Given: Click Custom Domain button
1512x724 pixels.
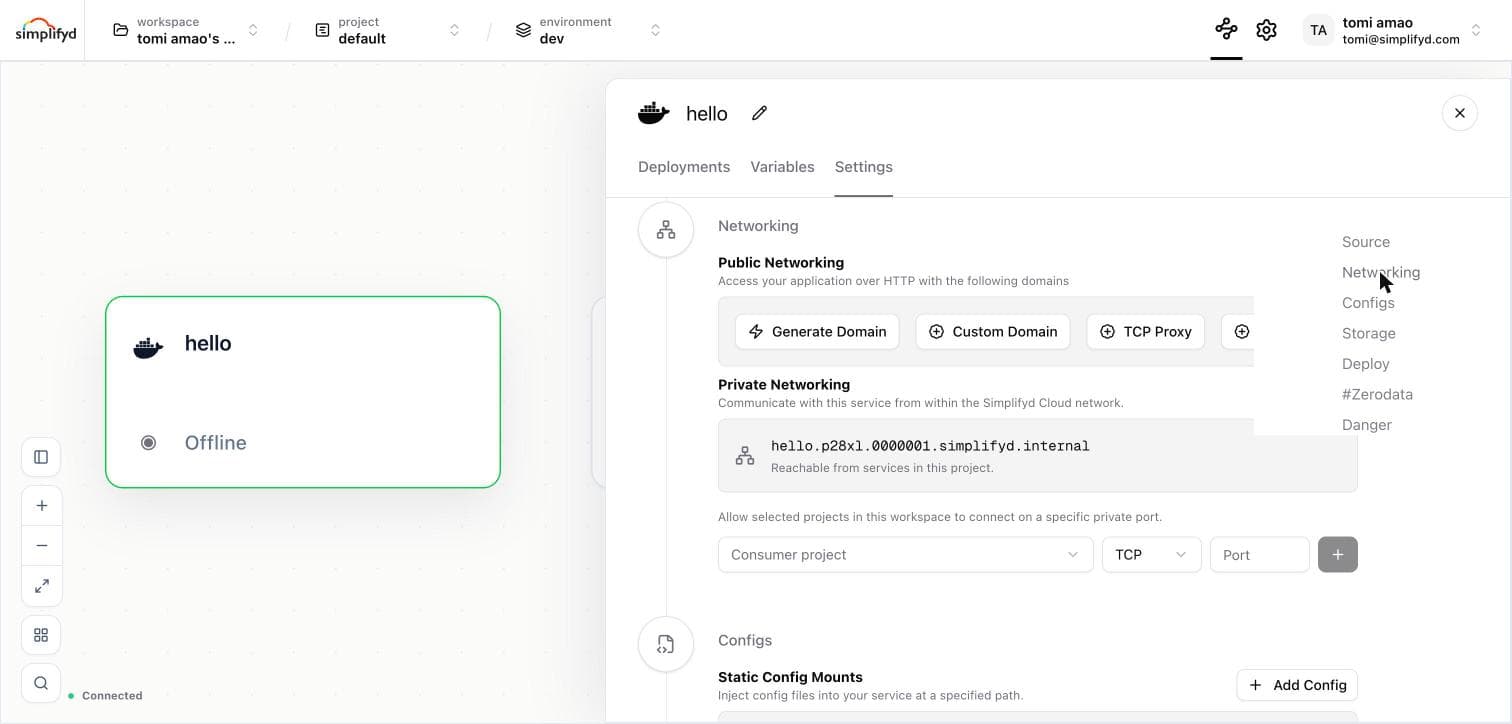Looking at the screenshot, I should point(993,331).
